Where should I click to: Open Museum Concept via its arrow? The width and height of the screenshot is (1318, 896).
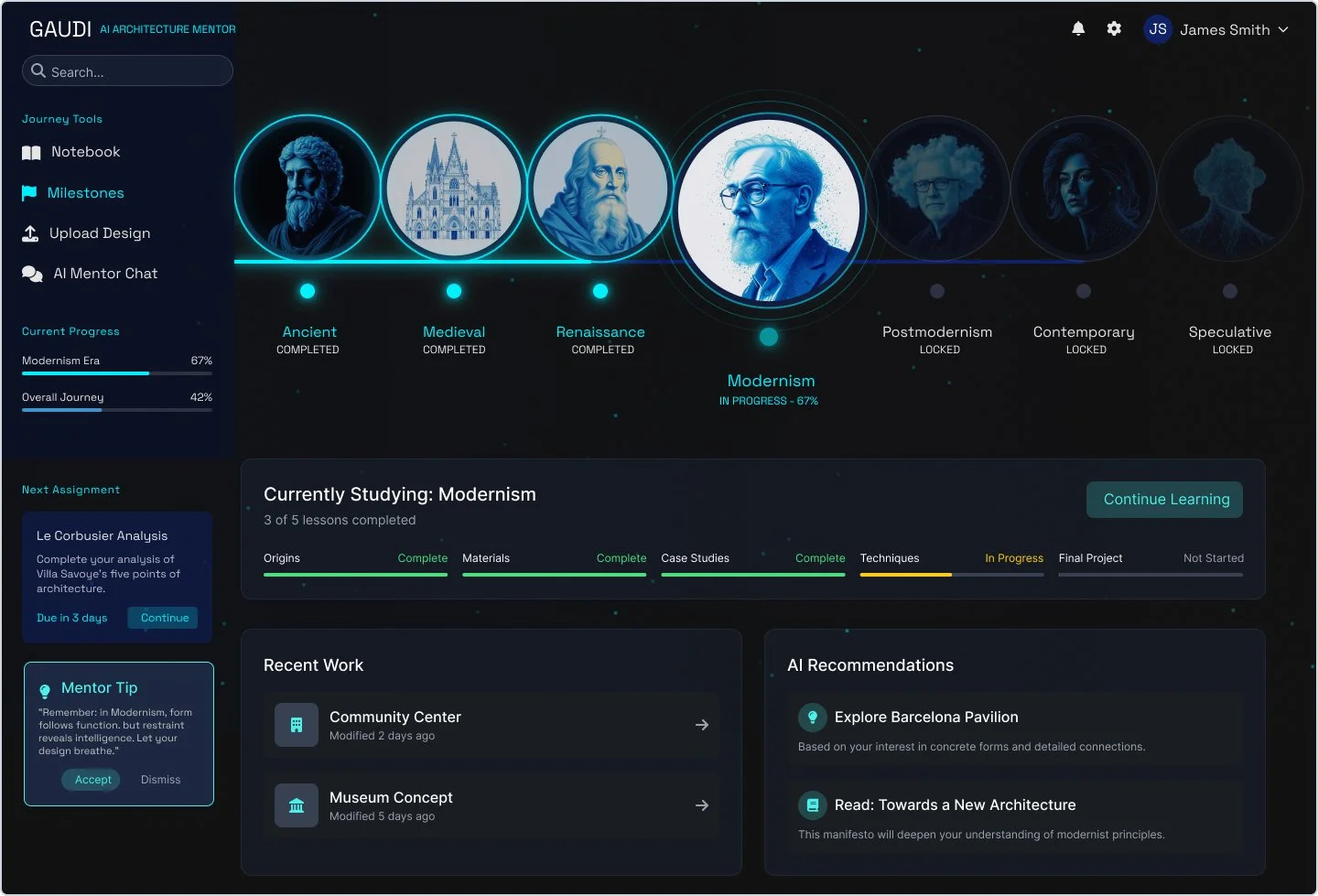coord(702,805)
